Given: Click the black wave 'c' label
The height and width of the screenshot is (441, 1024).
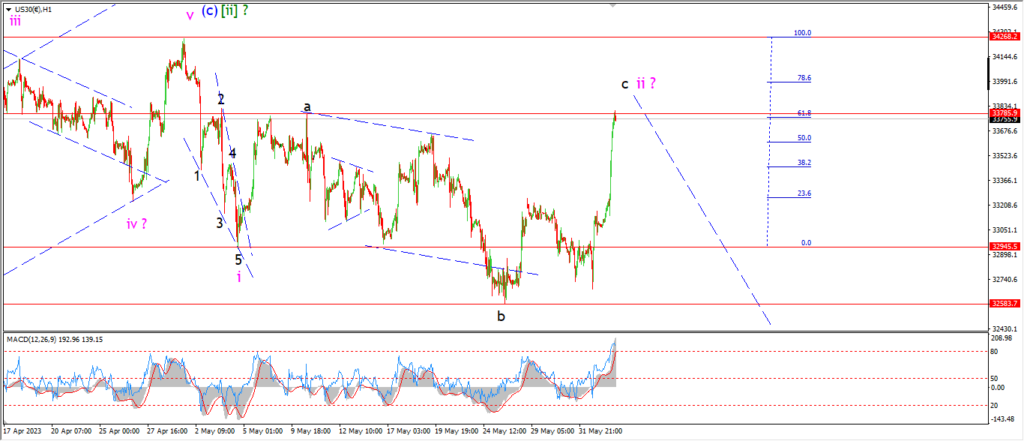Looking at the screenshot, I should (625, 84).
